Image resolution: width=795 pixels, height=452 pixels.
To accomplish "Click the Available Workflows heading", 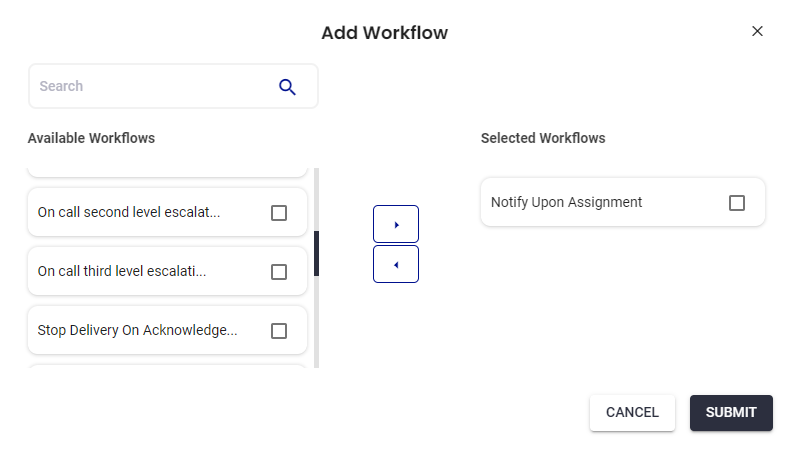I will coord(91,138).
